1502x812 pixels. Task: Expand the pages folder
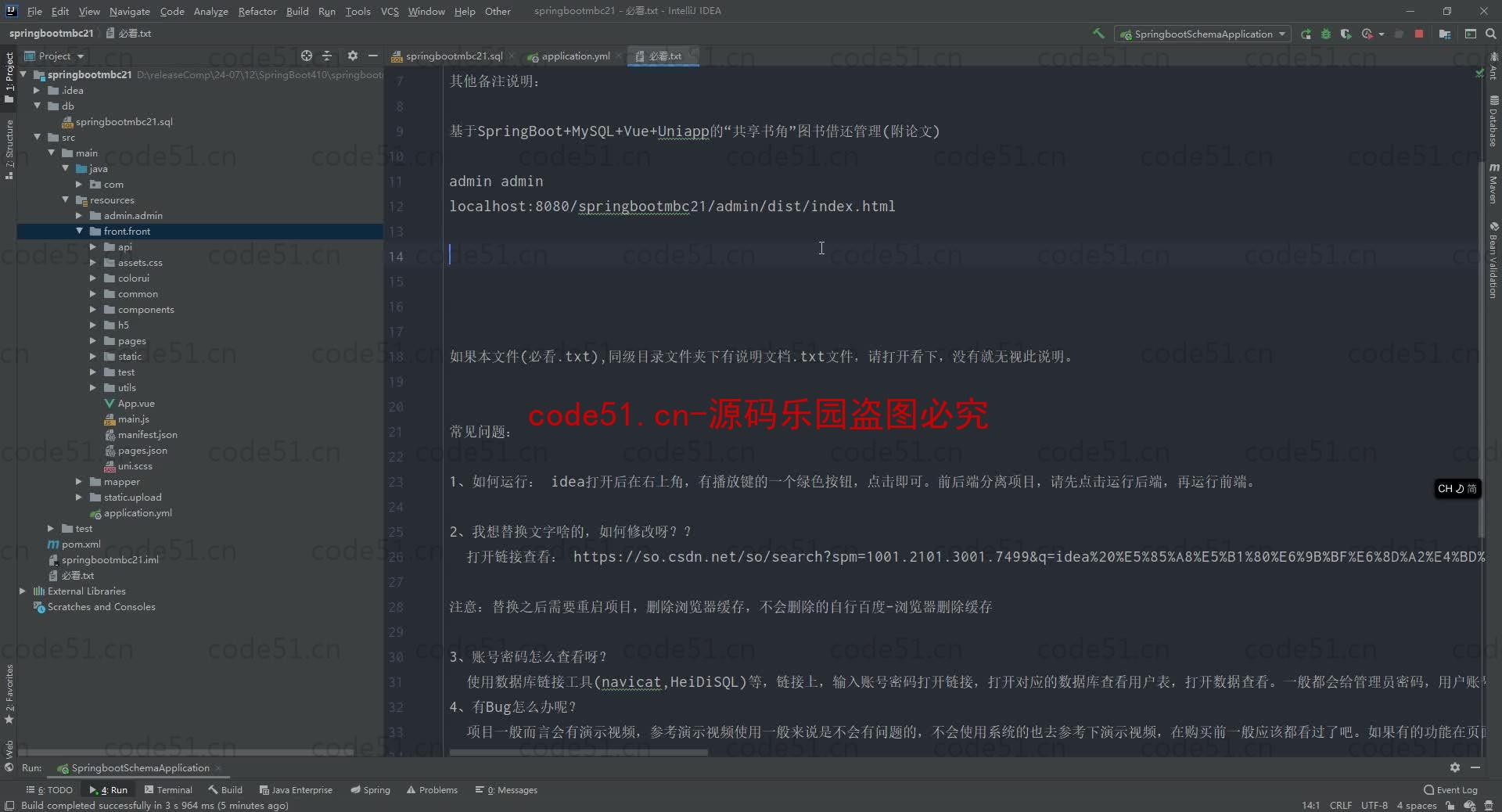[93, 340]
